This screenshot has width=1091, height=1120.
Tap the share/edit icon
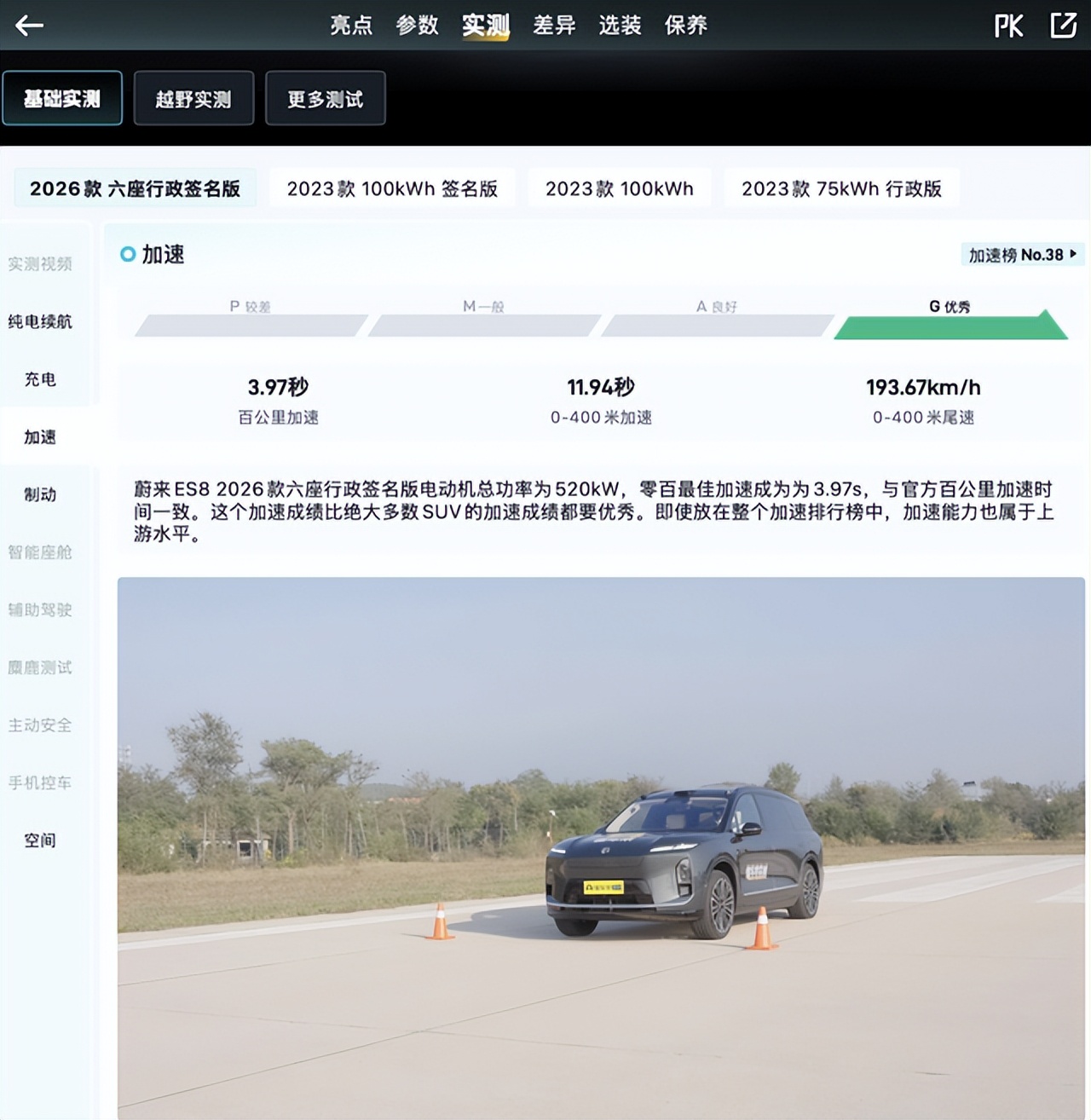click(1063, 25)
